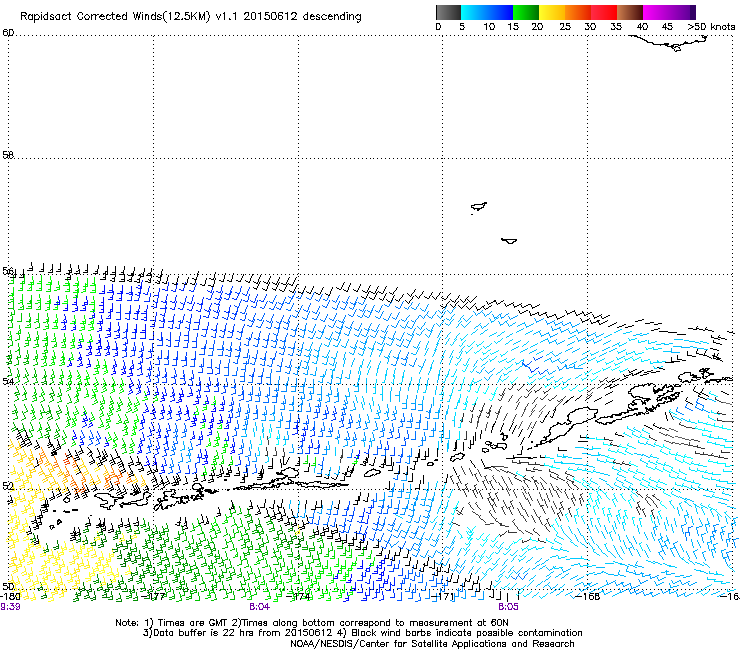Click the 'Data buffer is 22 hrs' note line
740x650 pixels.
[x=362, y=633]
